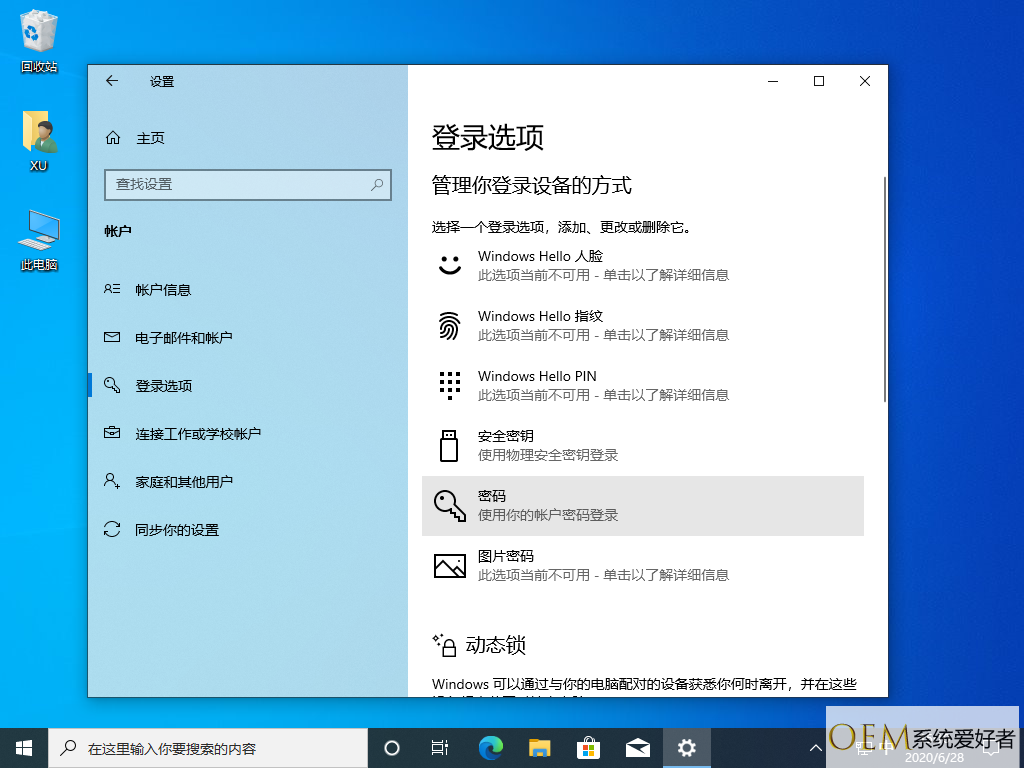Image resolution: width=1024 pixels, height=768 pixels.
Task: Click the 登录选项 page heading
Action: pyautogui.click(x=487, y=138)
